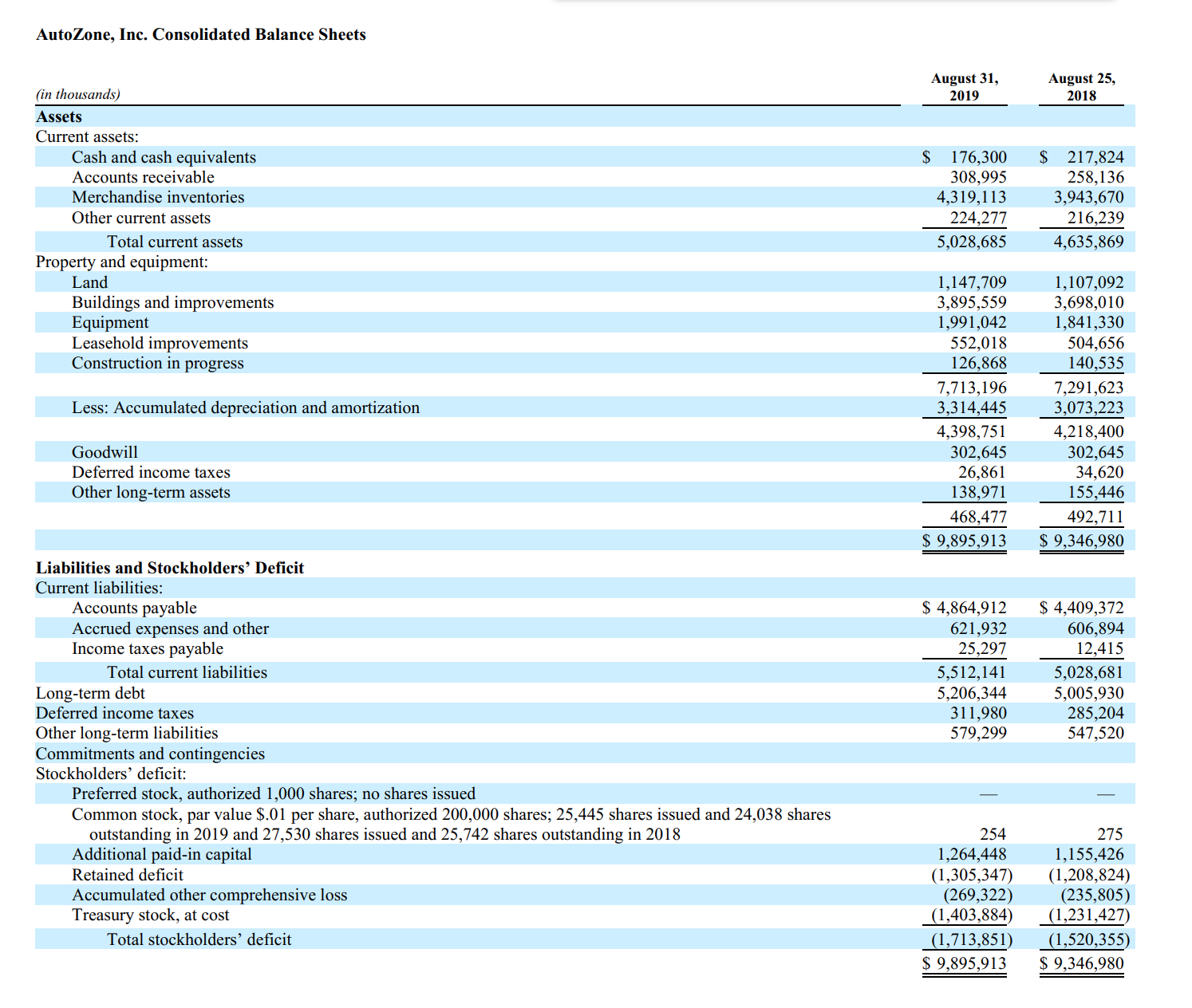Click the value 3,698,010
The width and height of the screenshot is (1192, 1008).
(1089, 302)
